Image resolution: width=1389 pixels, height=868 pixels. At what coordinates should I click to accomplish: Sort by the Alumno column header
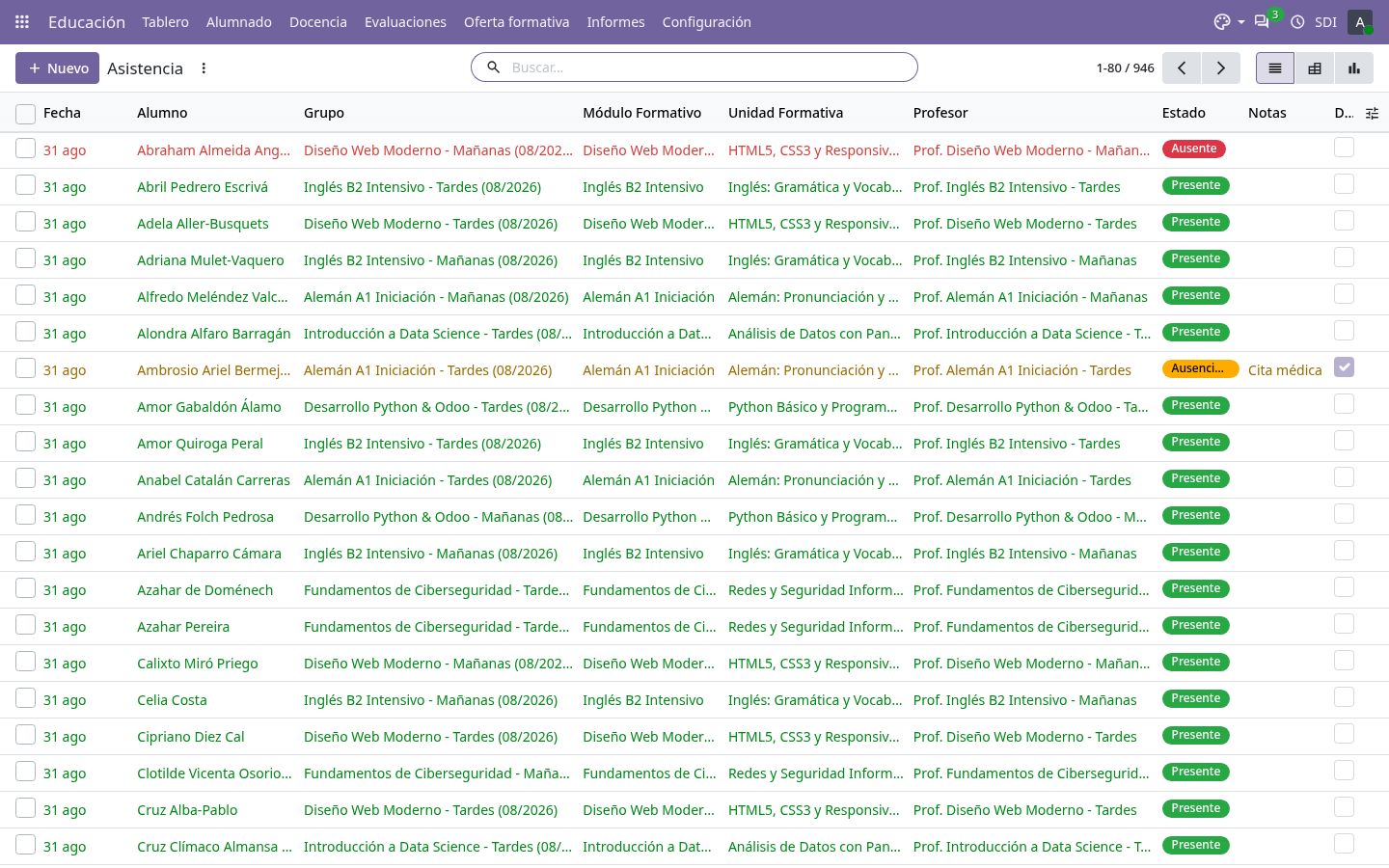pos(162,113)
